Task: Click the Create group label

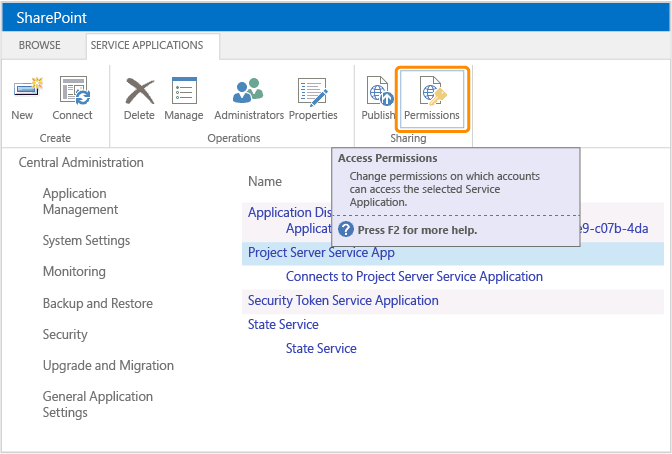Action: [x=55, y=138]
